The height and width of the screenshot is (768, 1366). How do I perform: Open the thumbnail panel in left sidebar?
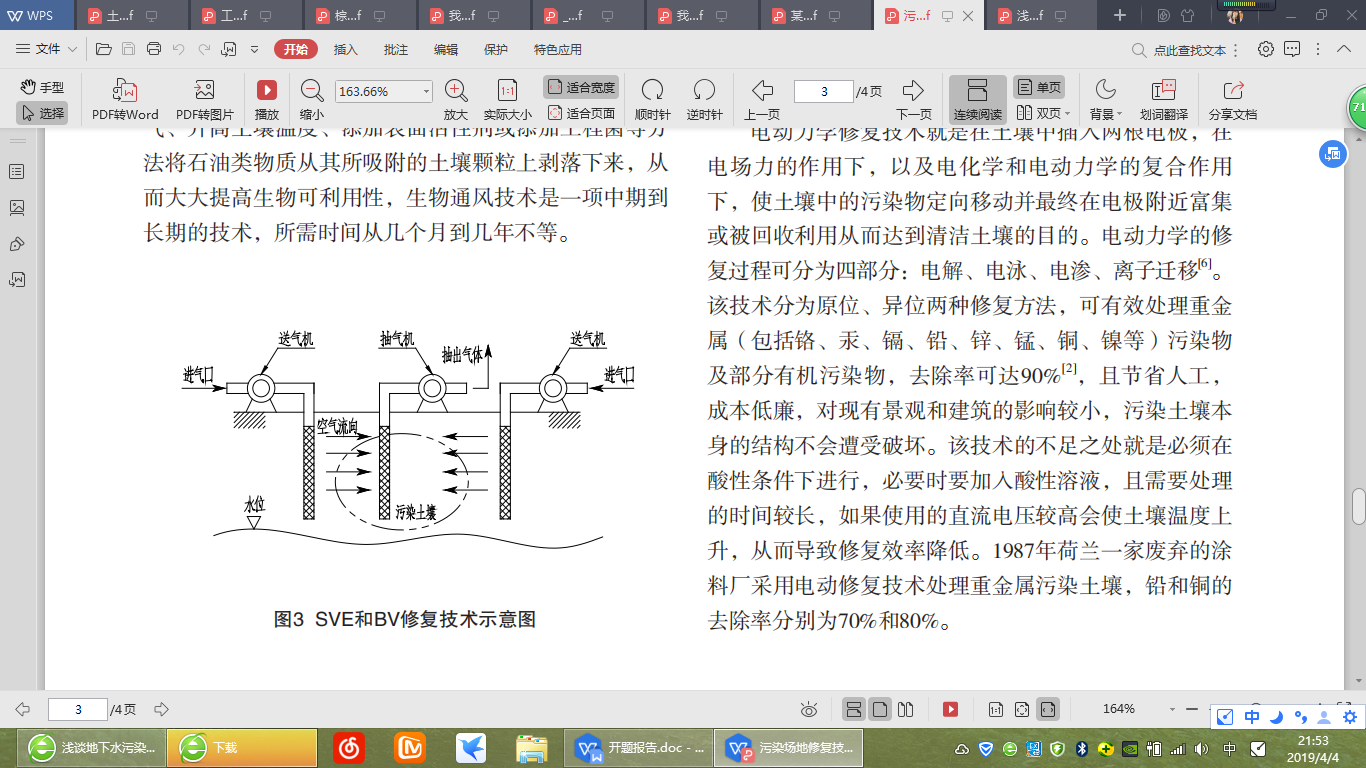pyautogui.click(x=17, y=208)
